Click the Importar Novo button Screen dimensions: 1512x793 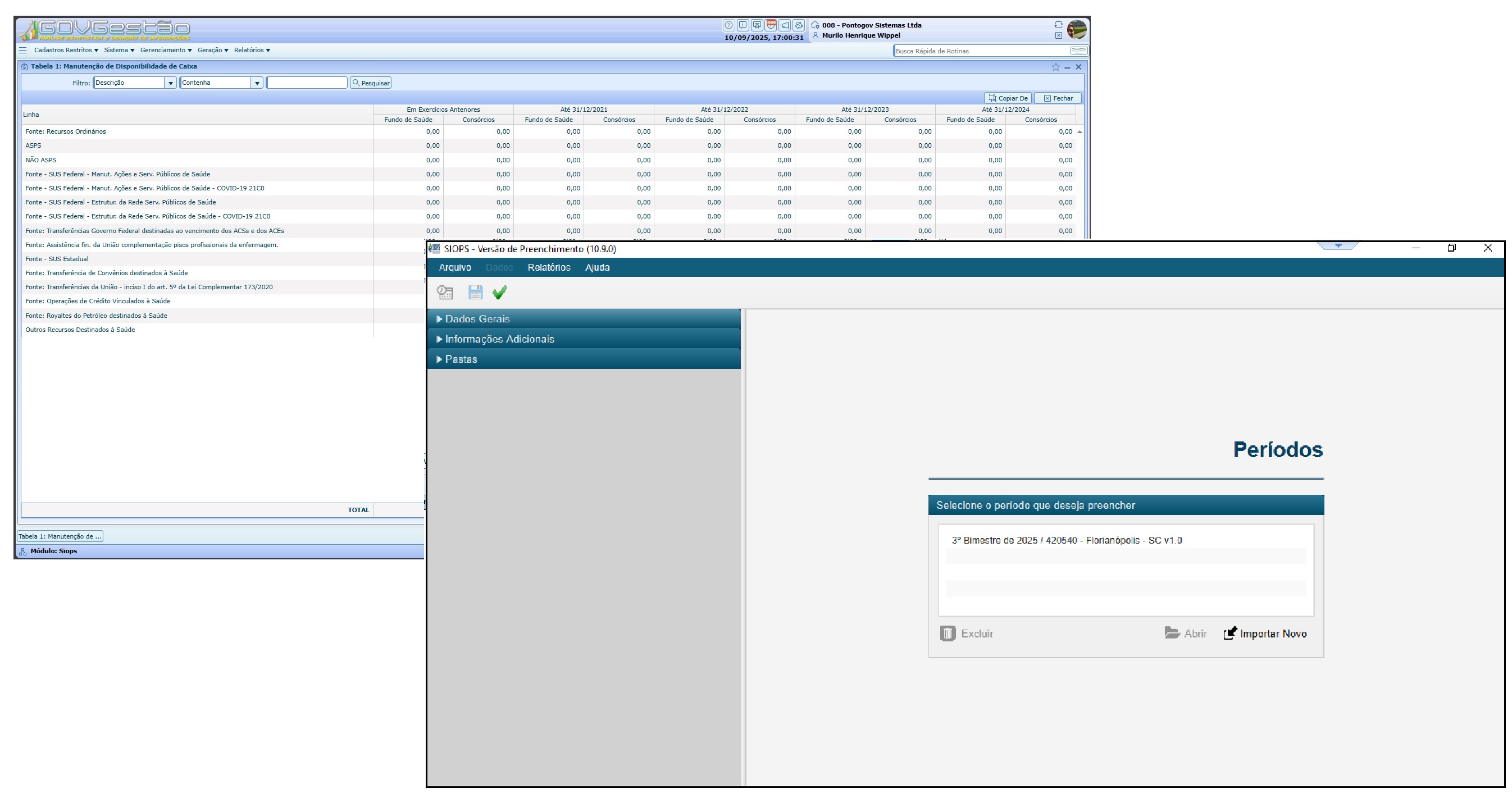point(1265,634)
